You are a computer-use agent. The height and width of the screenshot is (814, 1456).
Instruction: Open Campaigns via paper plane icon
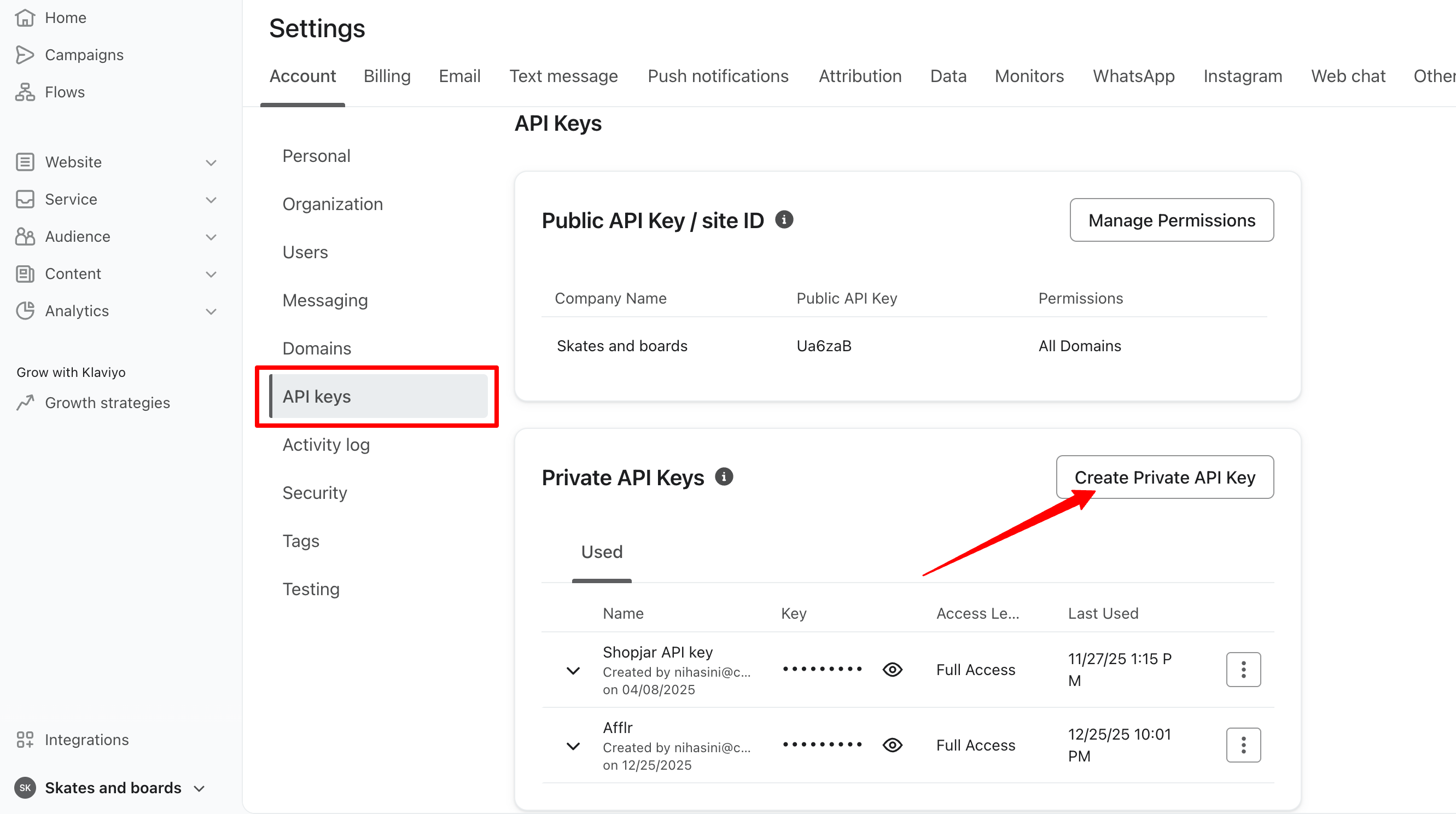click(x=25, y=55)
